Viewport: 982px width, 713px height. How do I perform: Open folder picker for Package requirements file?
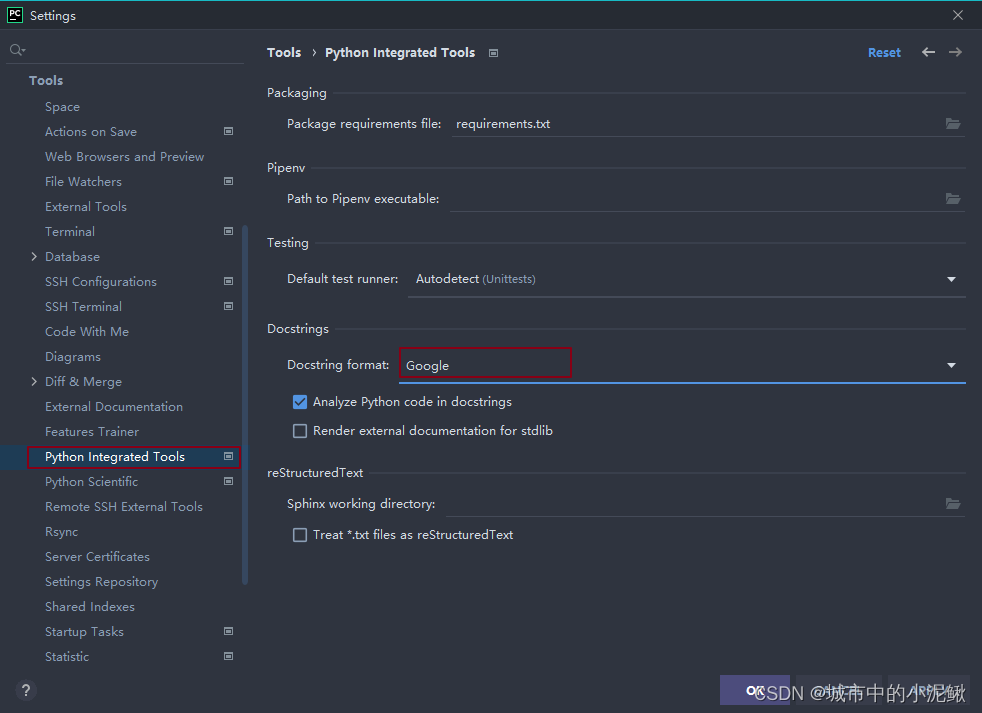[x=952, y=124]
